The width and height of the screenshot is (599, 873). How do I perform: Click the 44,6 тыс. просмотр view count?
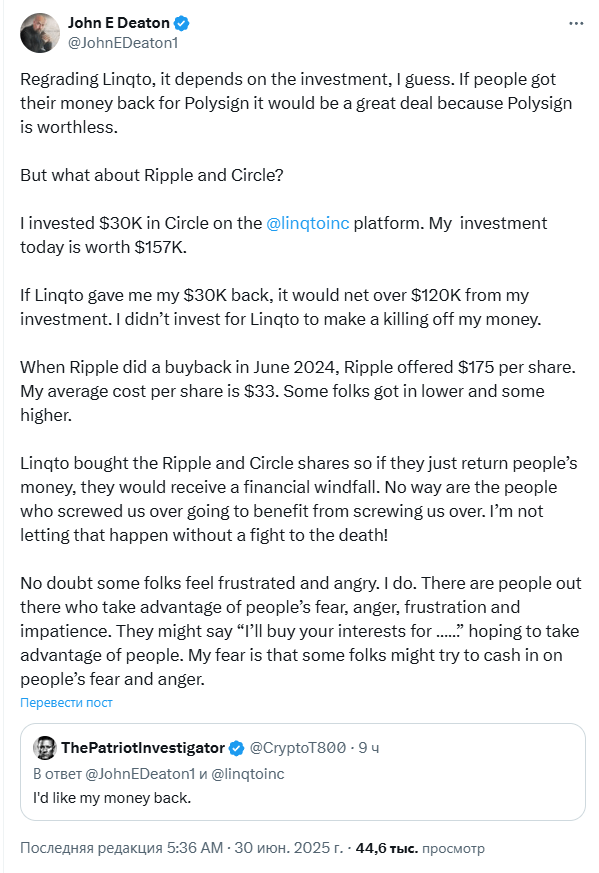point(420,848)
